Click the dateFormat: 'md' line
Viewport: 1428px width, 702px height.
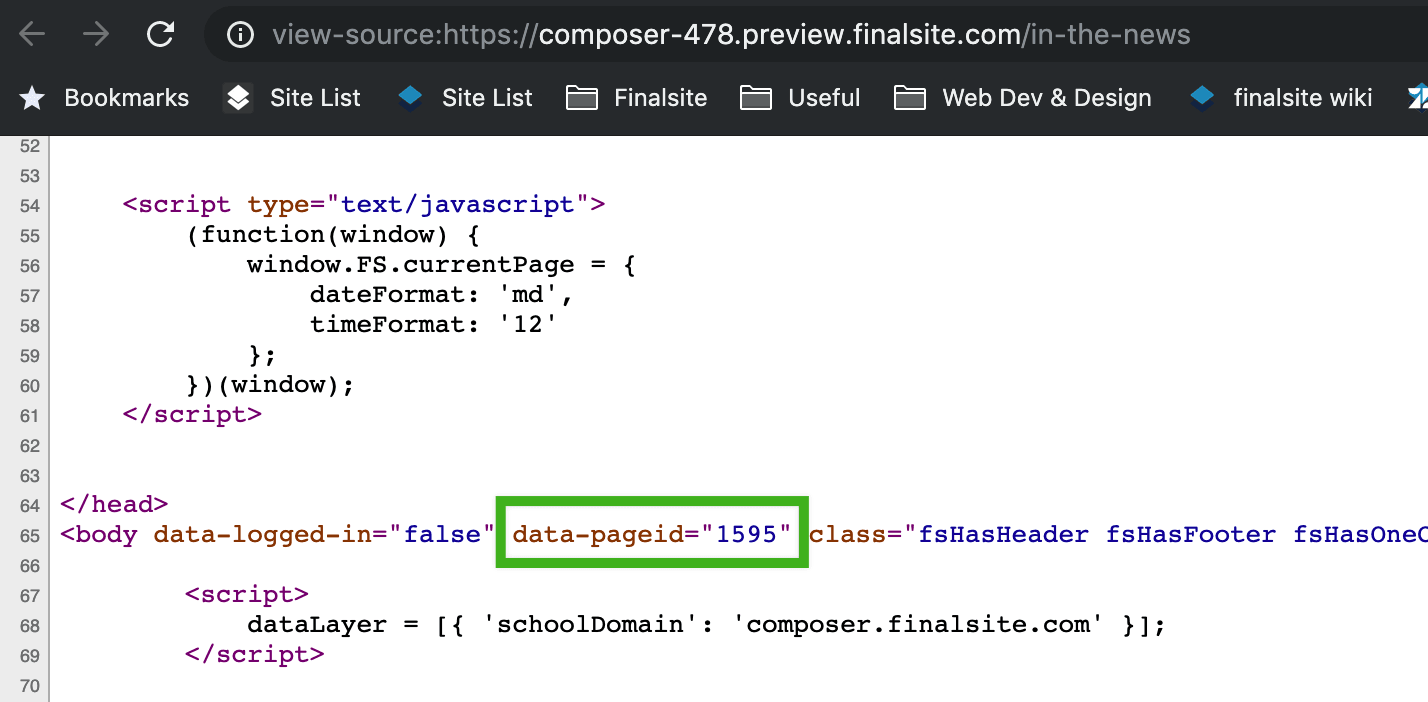coord(441,295)
